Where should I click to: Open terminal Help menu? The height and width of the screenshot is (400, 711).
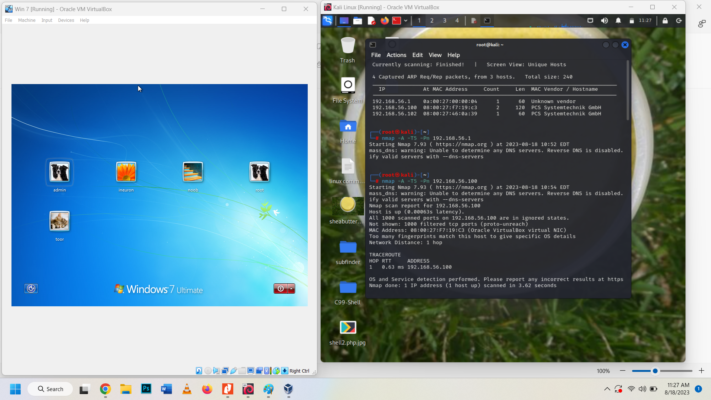click(453, 55)
